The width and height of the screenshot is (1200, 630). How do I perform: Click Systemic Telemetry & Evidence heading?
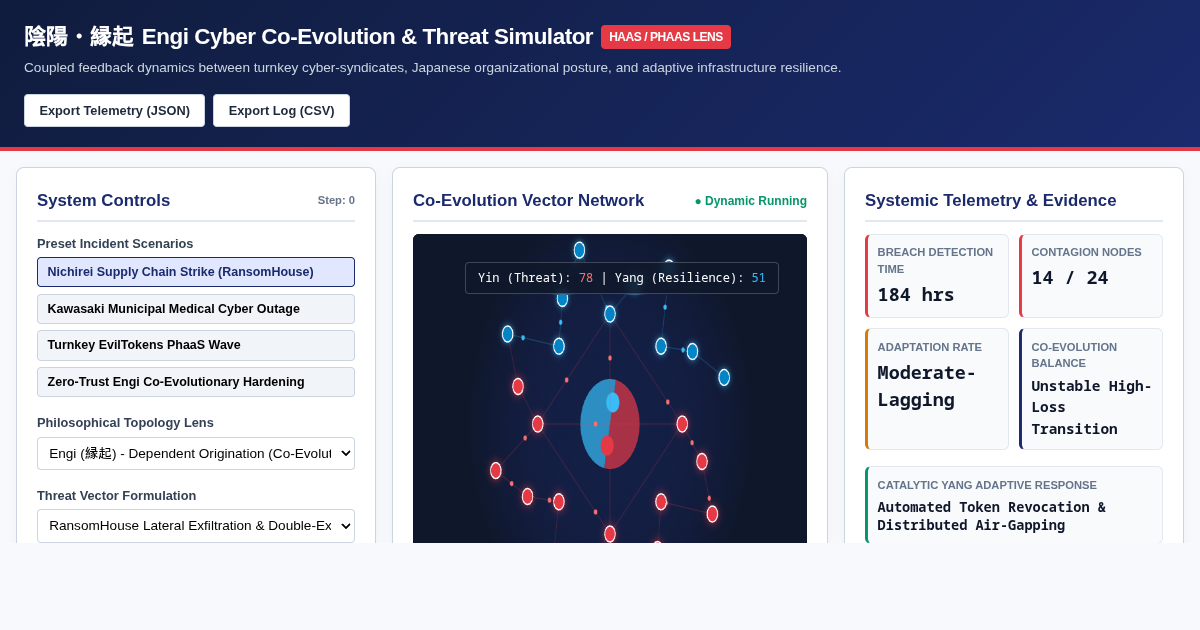[991, 200]
